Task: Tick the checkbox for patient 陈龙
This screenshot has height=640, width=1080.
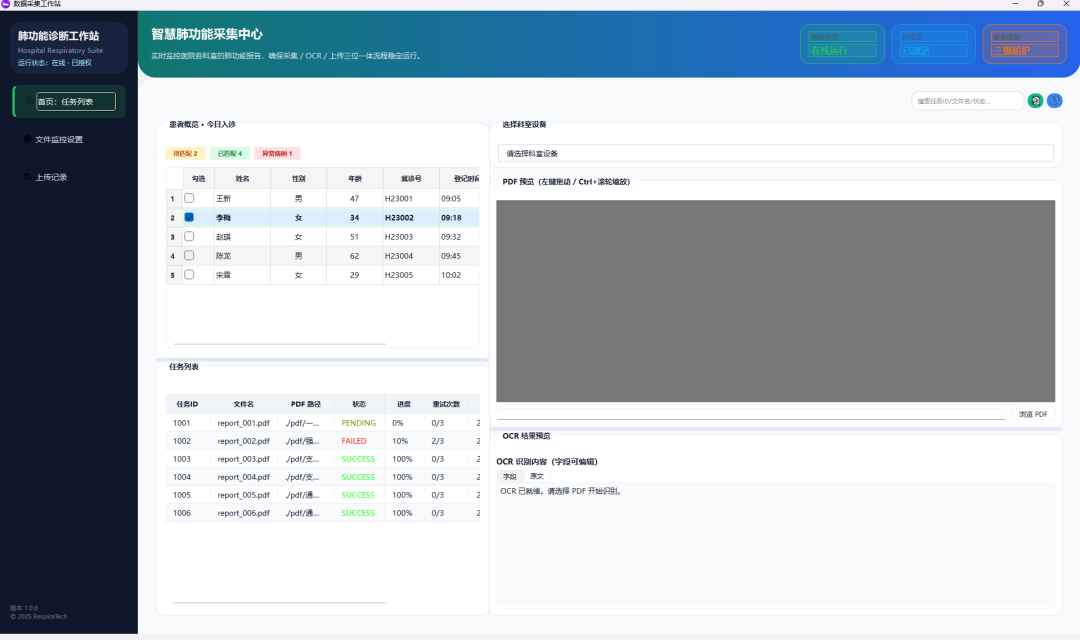Action: pyautogui.click(x=189, y=256)
